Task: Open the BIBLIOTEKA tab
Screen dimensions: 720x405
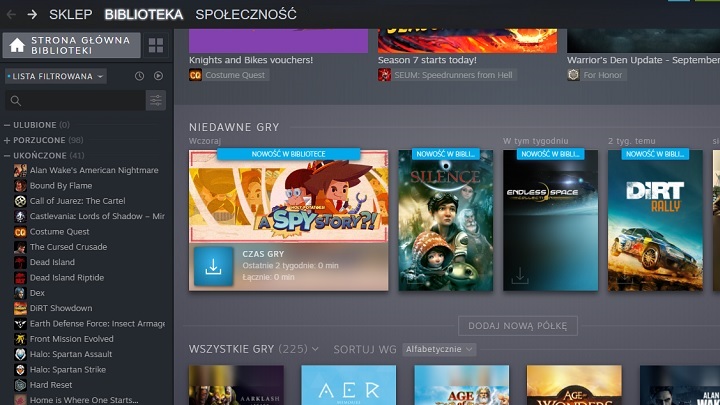Action: click(144, 15)
